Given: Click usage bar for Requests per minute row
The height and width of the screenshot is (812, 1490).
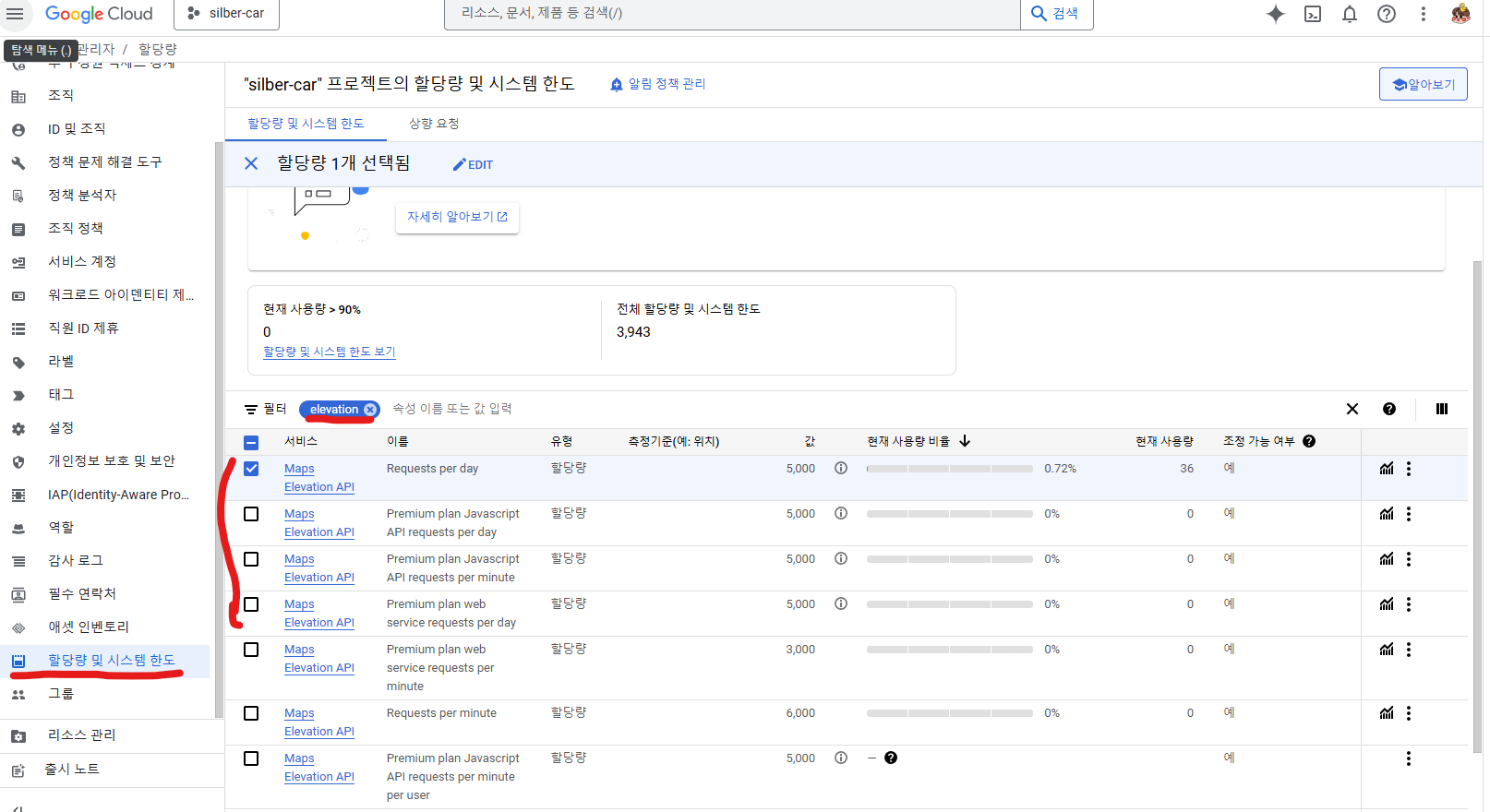Looking at the screenshot, I should coord(949,713).
